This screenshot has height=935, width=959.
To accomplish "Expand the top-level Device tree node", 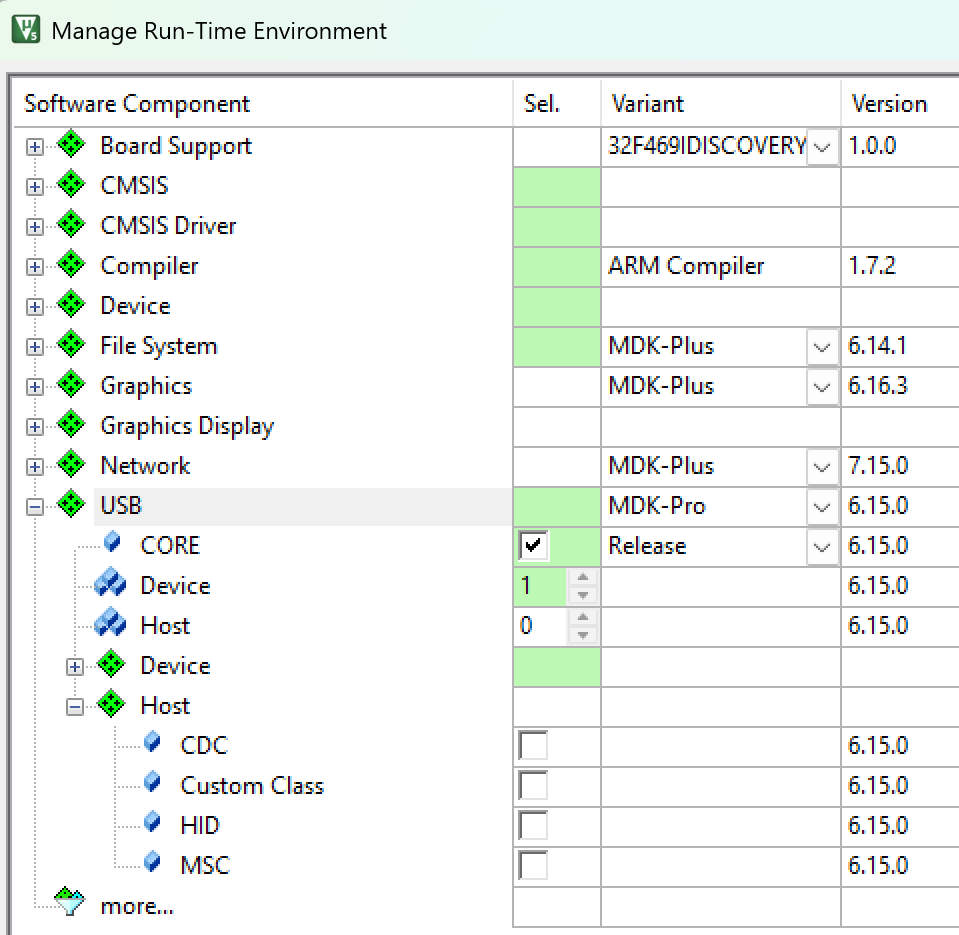I will point(35,307).
